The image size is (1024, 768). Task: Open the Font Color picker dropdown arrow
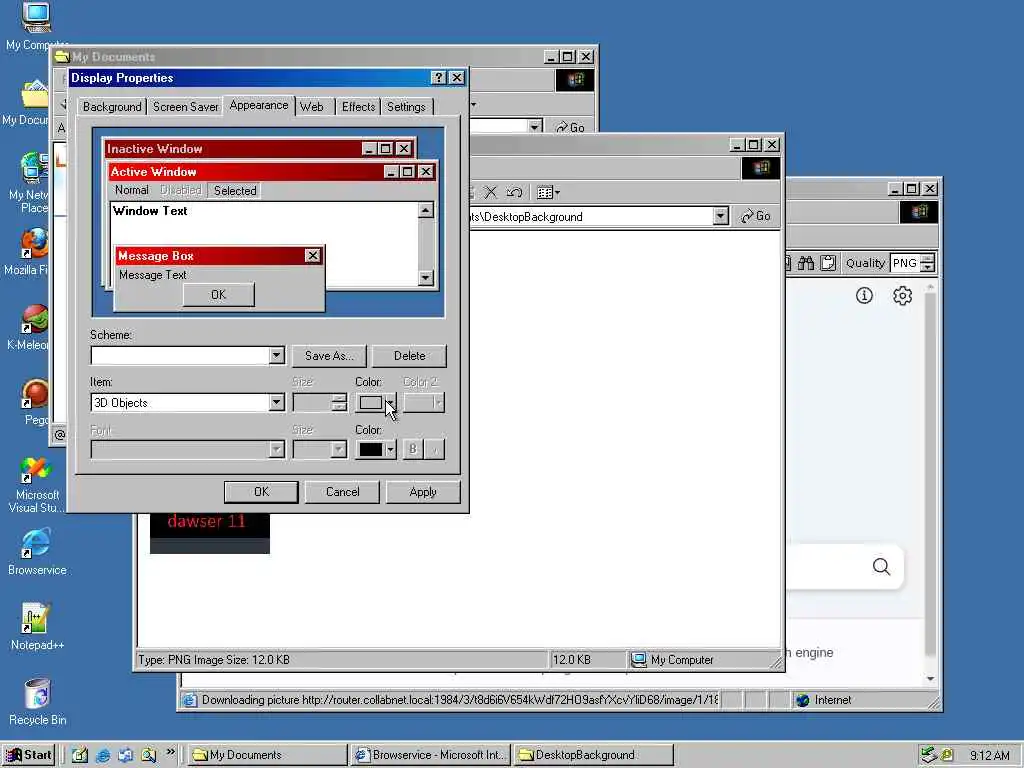click(x=390, y=449)
